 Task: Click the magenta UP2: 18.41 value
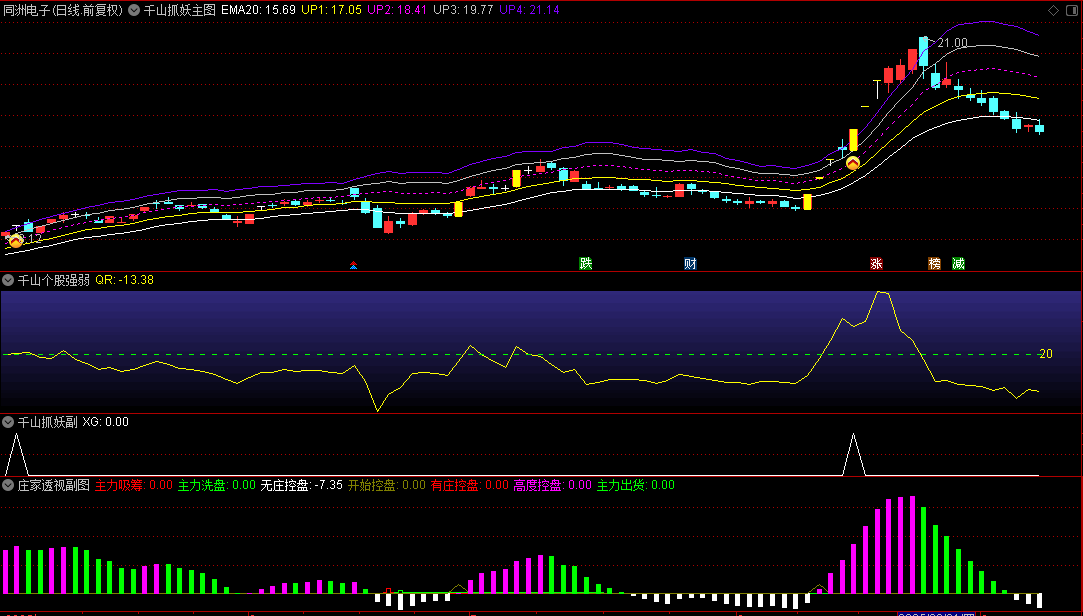(397, 10)
